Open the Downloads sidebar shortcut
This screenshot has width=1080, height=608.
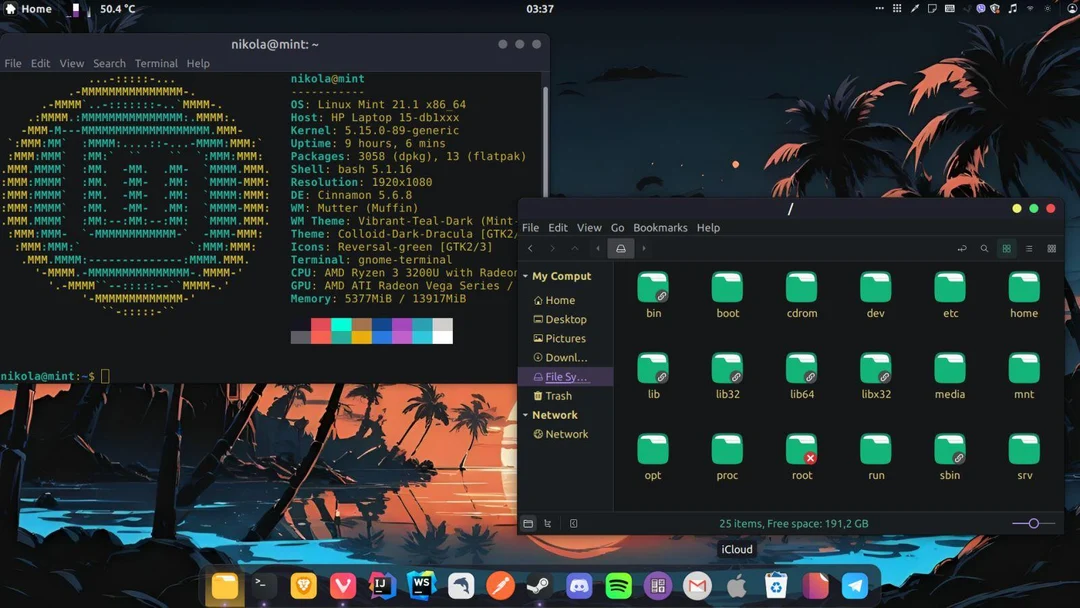point(562,357)
